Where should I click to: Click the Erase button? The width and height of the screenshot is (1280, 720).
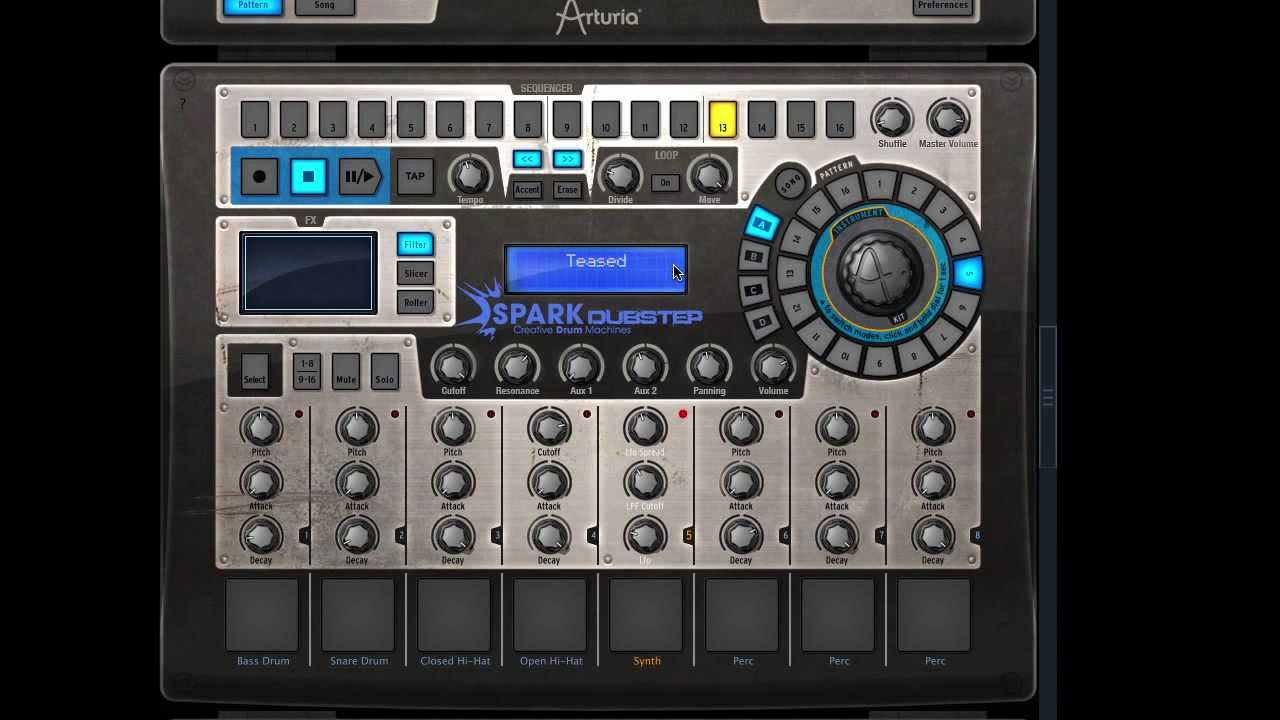[567, 189]
